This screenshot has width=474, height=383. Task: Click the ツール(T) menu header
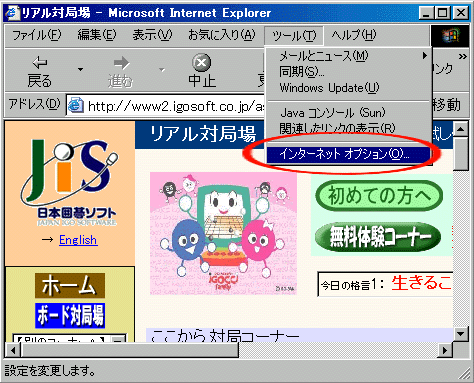click(x=294, y=36)
